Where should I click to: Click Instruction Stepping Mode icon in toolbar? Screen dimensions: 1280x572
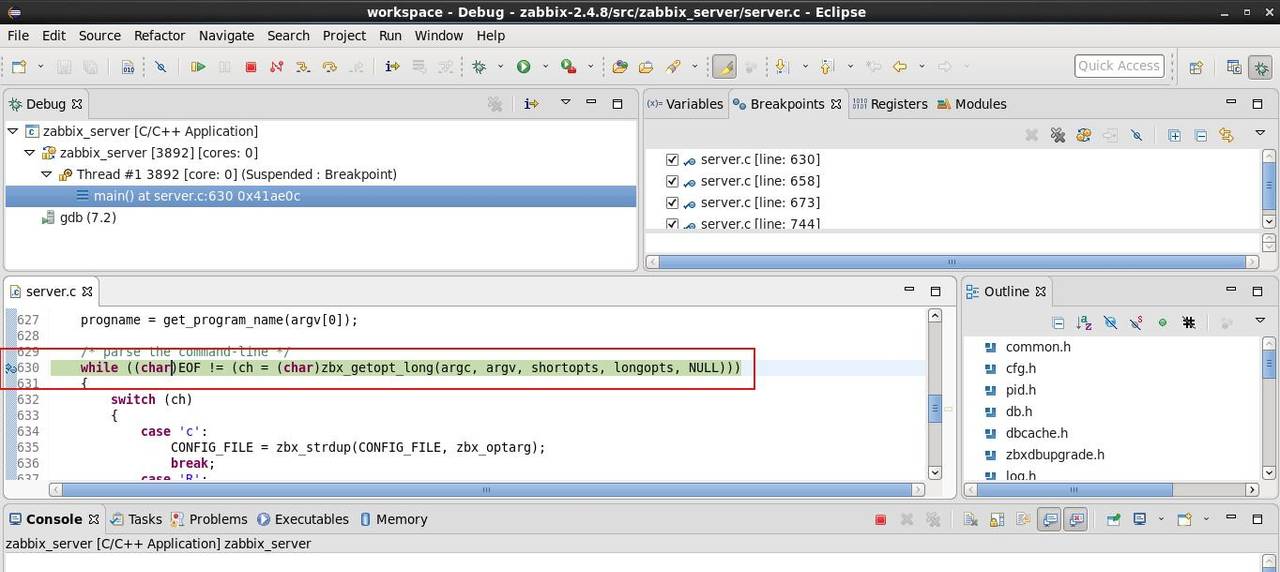(392, 67)
